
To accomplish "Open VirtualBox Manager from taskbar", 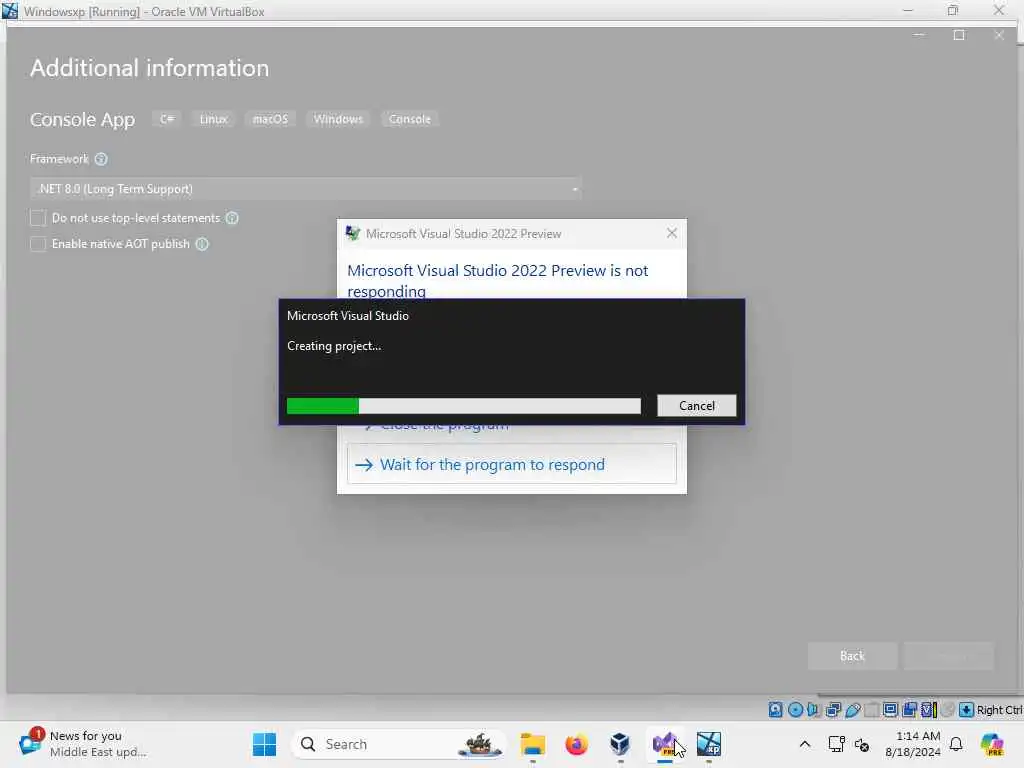I will tap(620, 744).
